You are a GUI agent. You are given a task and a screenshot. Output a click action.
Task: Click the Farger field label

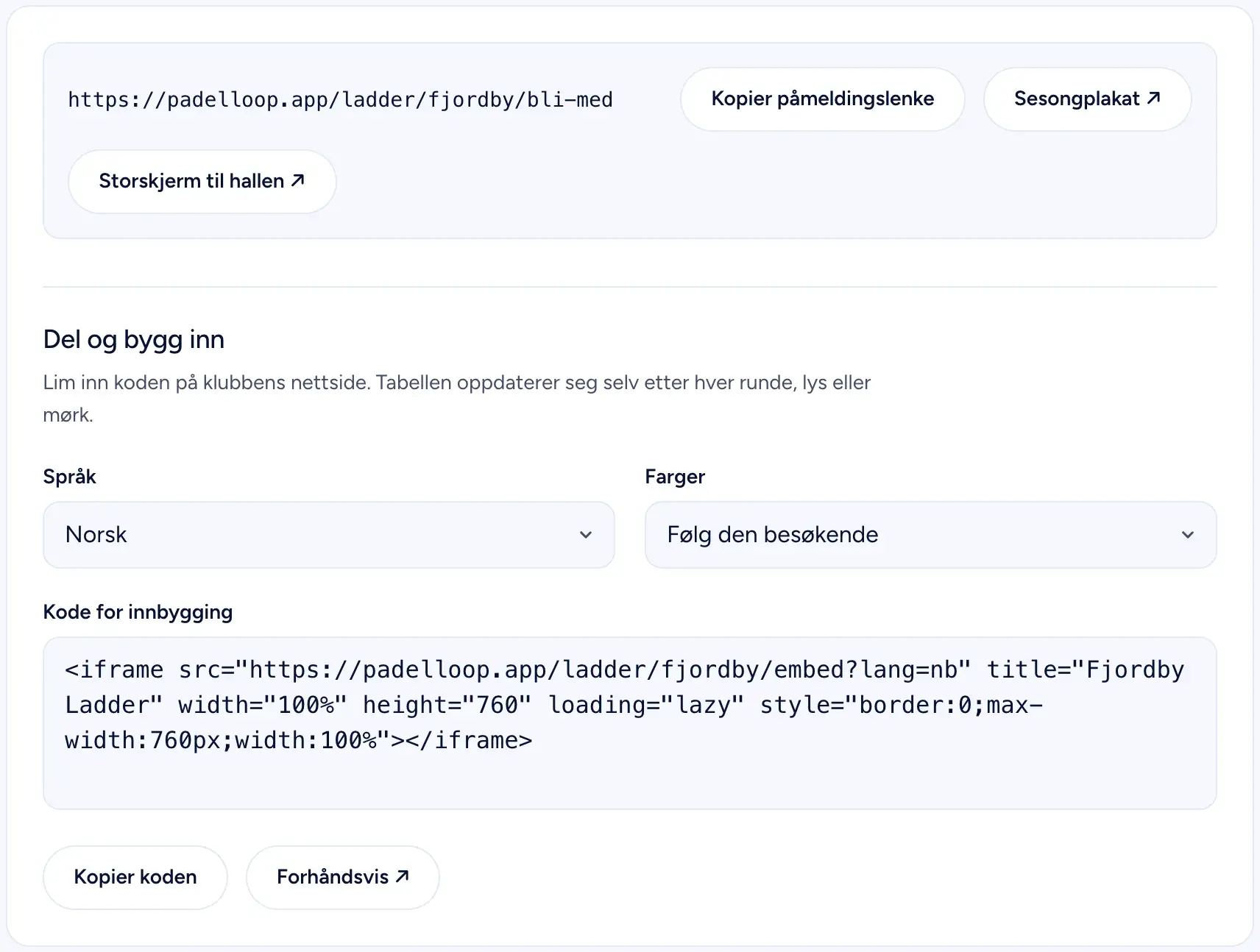(x=675, y=477)
